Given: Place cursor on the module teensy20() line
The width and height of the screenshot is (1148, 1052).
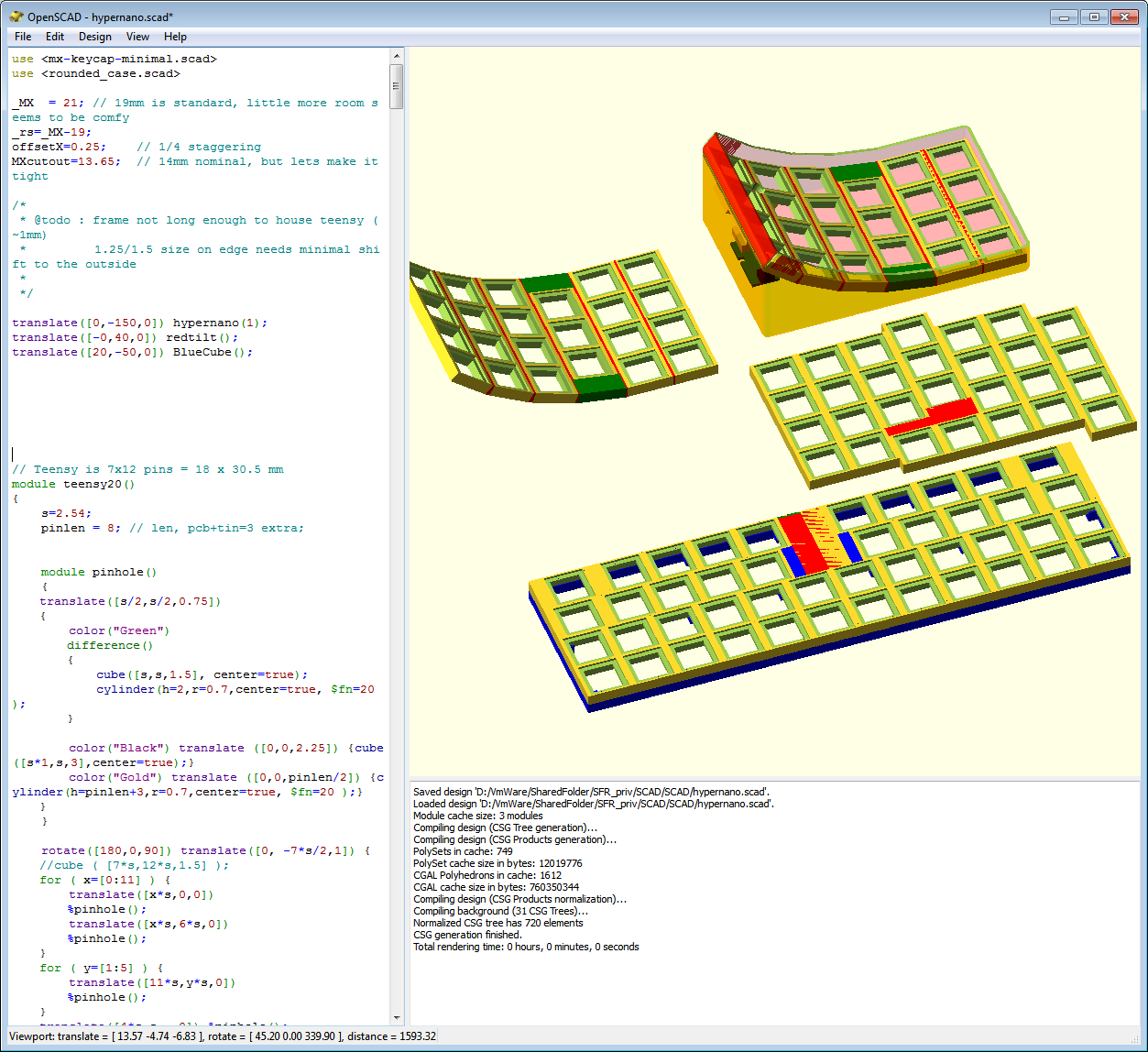Looking at the screenshot, I should [73, 484].
